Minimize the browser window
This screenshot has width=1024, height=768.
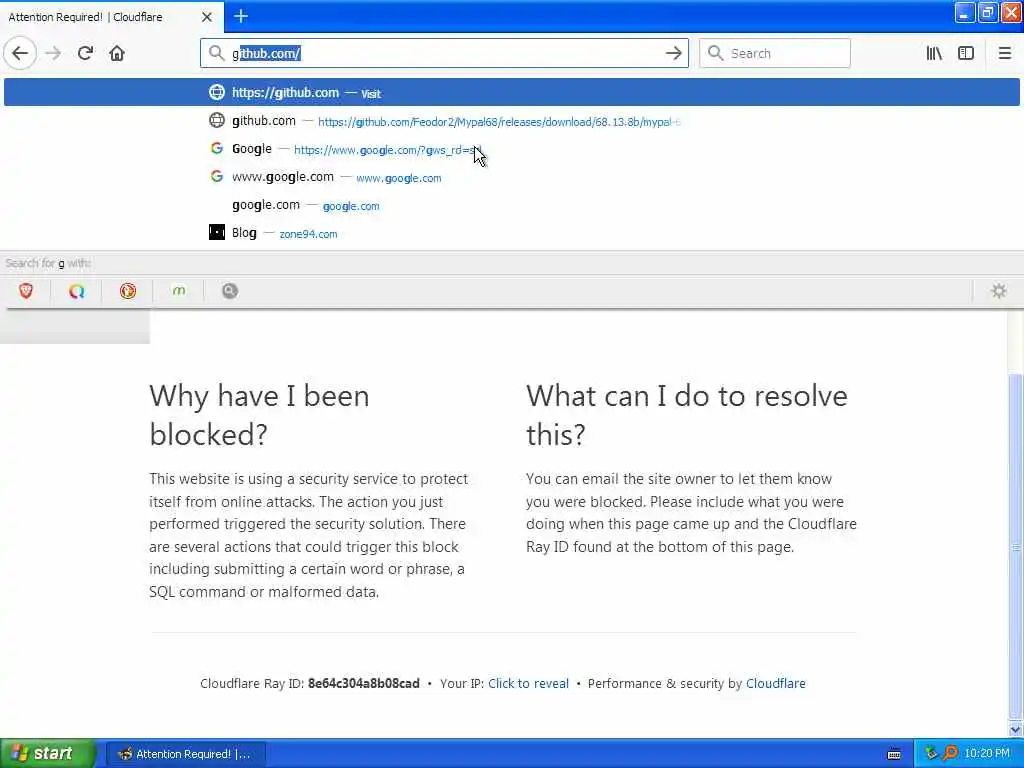pyautogui.click(x=965, y=12)
